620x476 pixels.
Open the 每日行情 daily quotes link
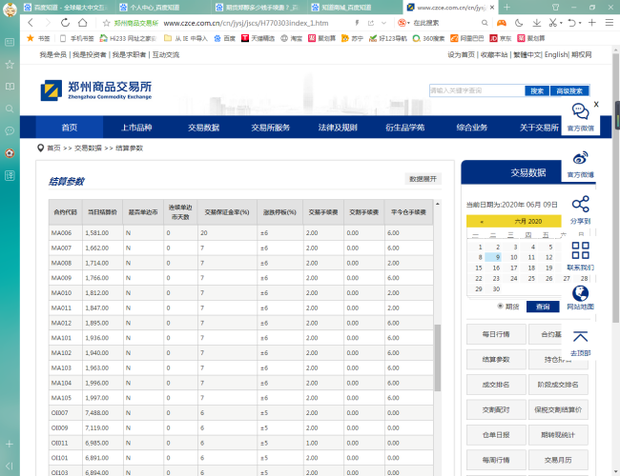495,334
